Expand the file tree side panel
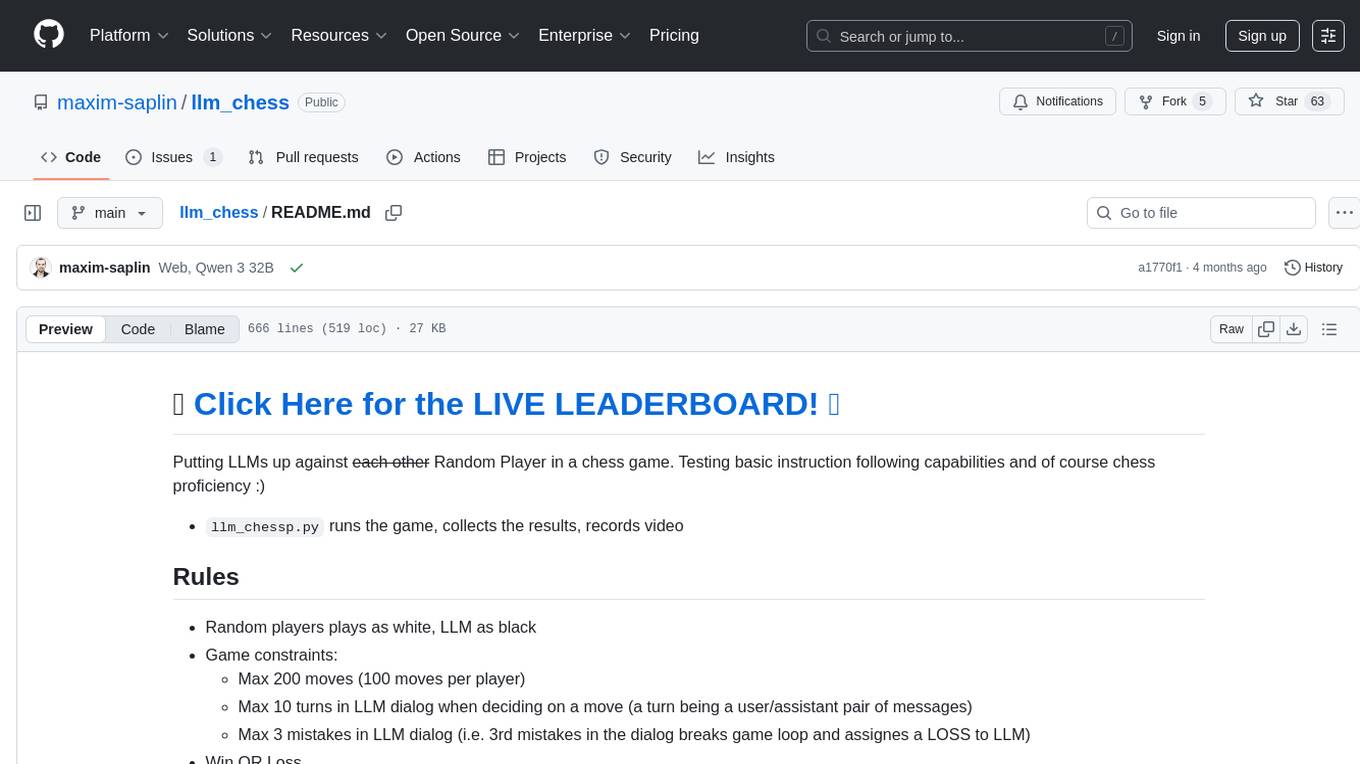 (33, 213)
